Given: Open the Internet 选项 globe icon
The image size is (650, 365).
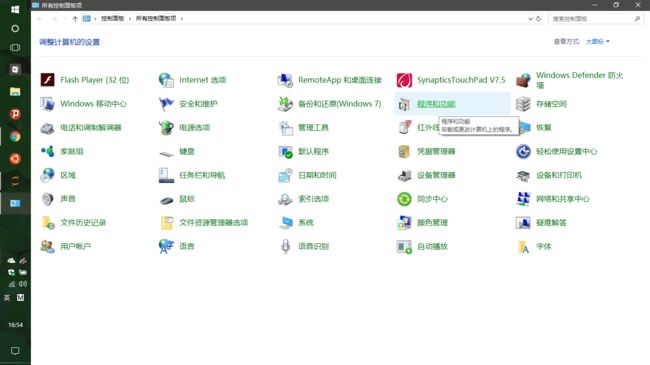Looking at the screenshot, I should tap(166, 80).
